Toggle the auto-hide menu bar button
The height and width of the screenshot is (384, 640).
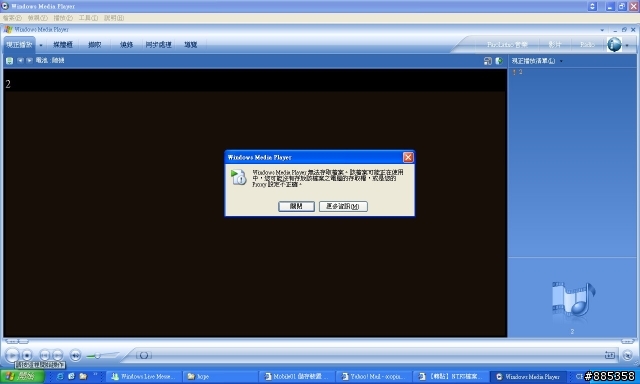(x=593, y=6)
